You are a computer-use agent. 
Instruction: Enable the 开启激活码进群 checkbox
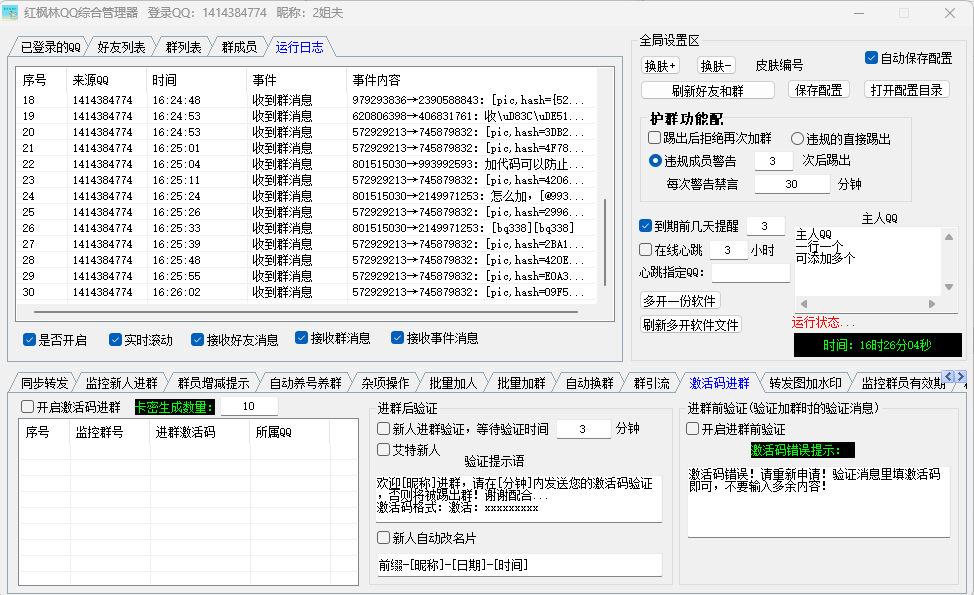point(28,407)
